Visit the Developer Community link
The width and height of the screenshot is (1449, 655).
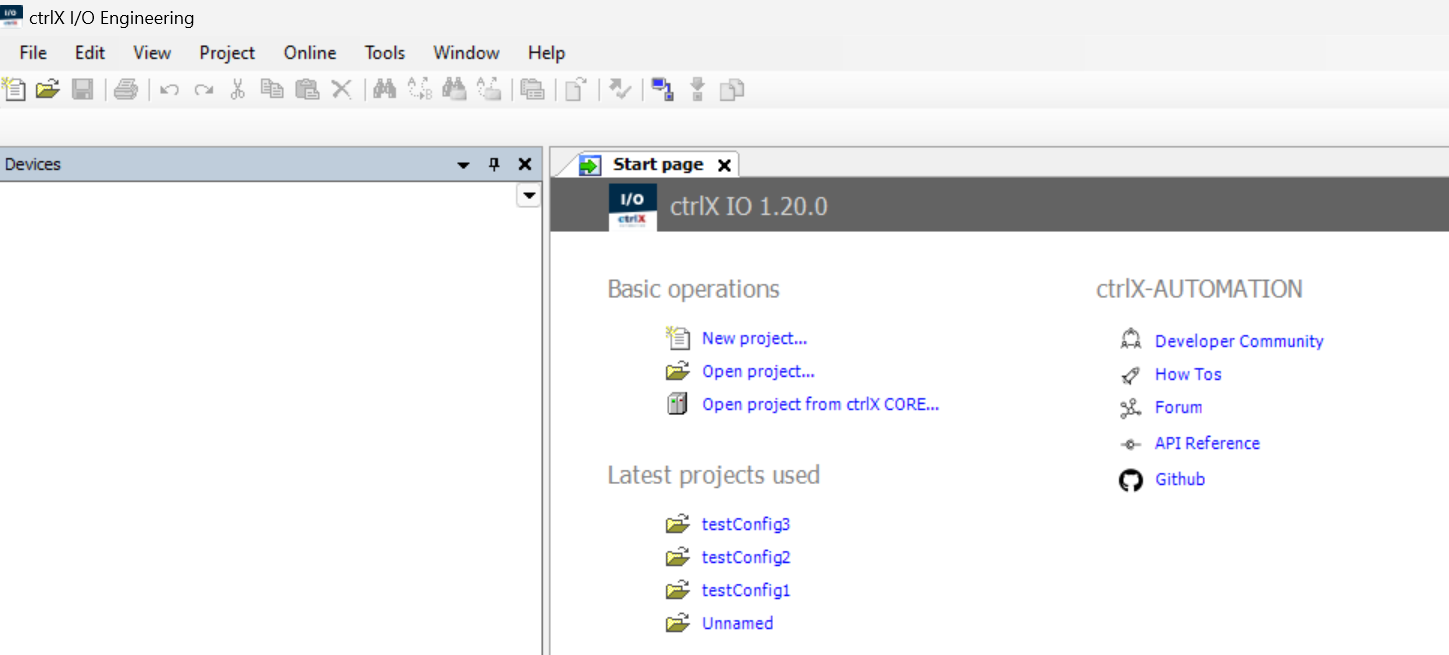coord(1239,341)
